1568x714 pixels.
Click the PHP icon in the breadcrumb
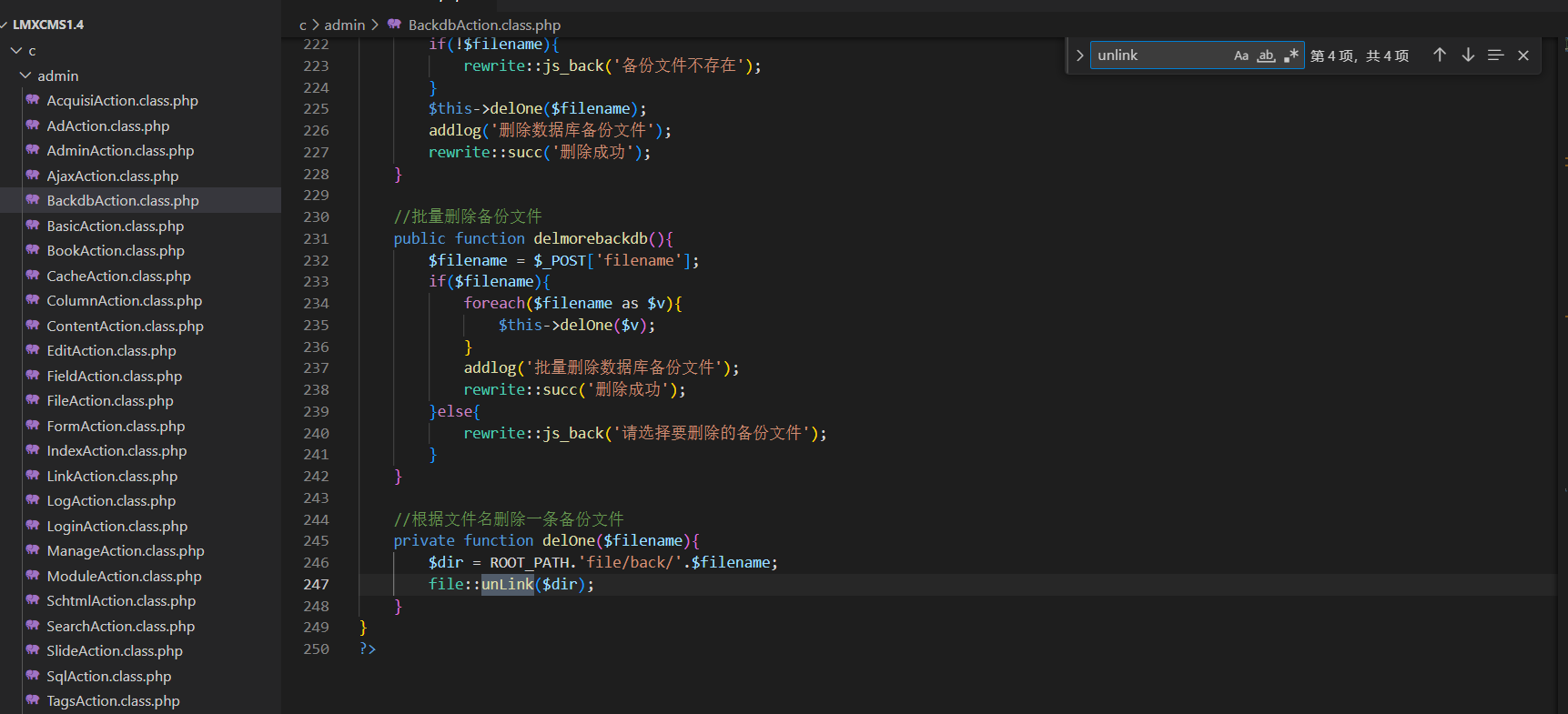pos(394,25)
